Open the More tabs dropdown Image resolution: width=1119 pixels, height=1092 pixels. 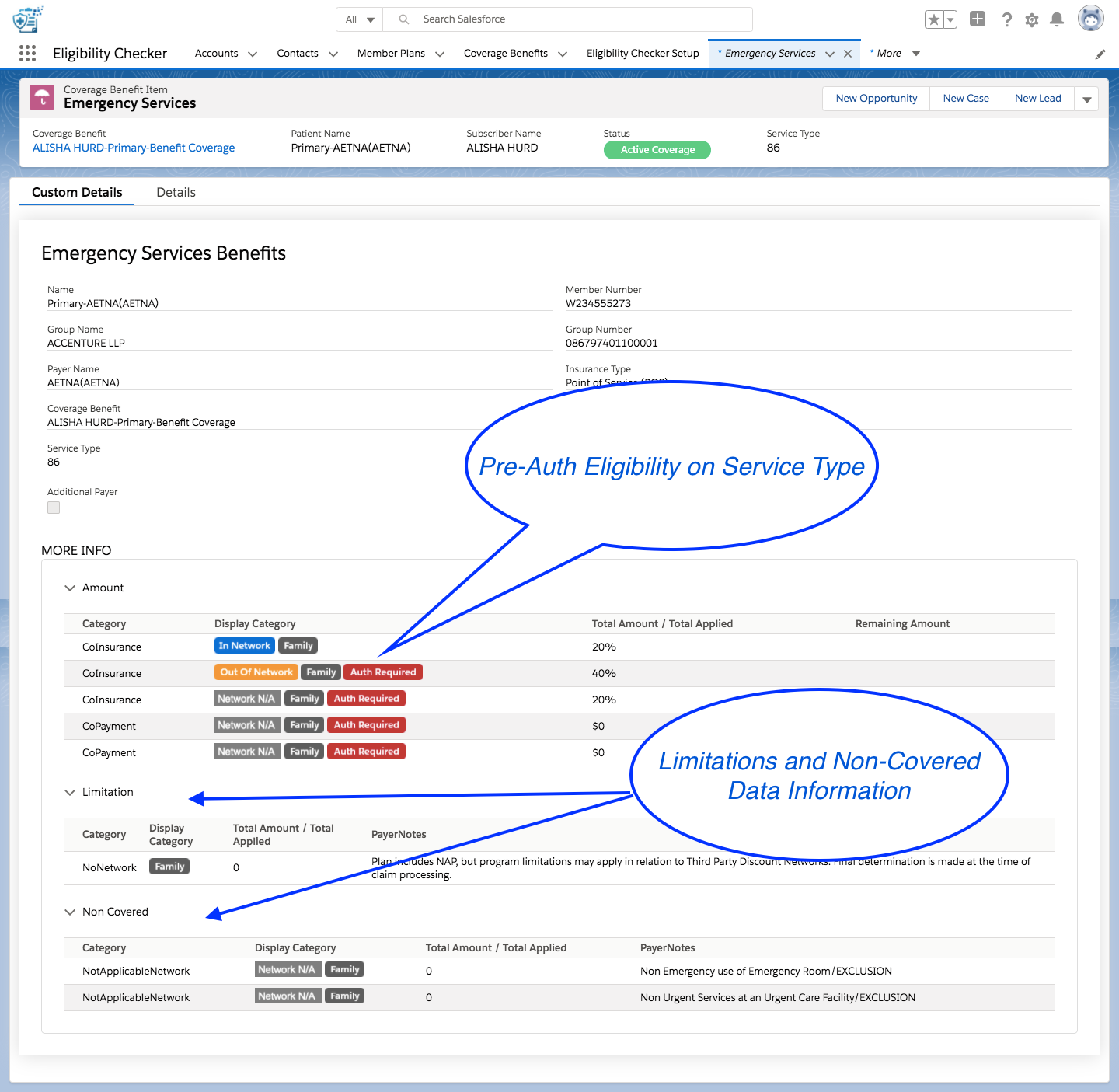[894, 53]
